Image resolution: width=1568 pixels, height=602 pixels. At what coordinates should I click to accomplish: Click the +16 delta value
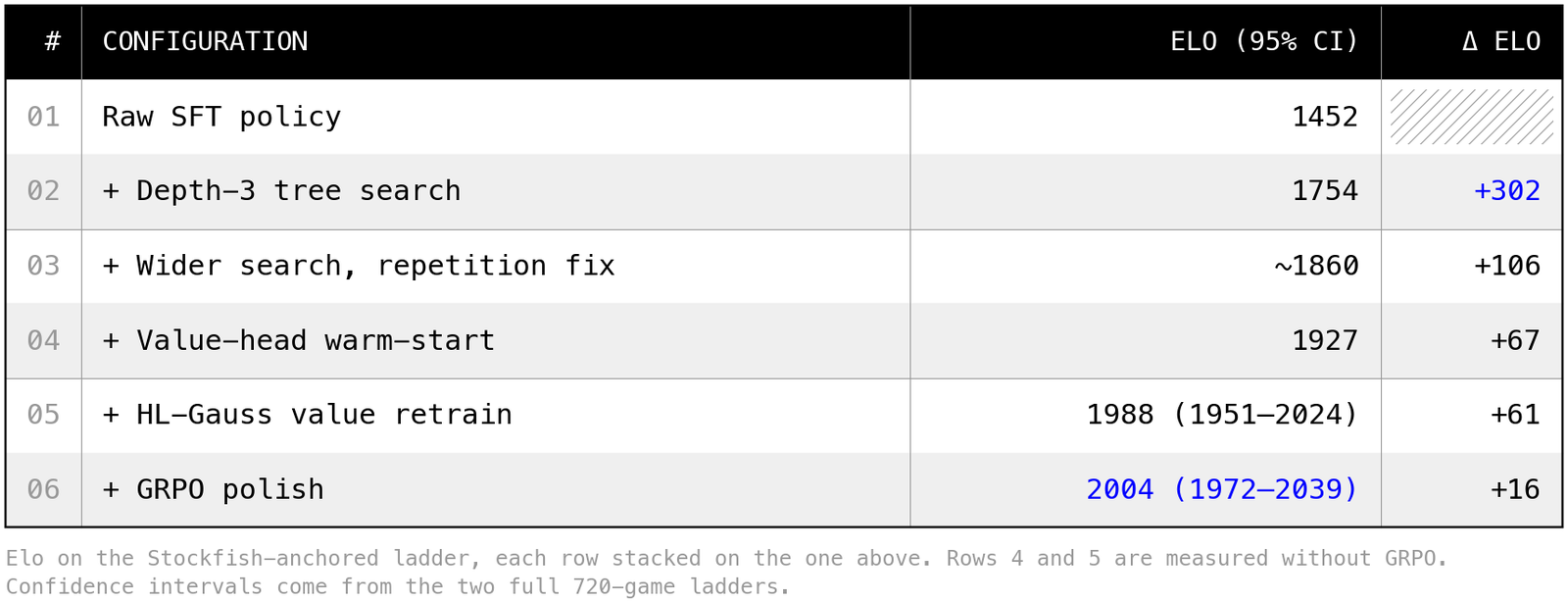1515,489
